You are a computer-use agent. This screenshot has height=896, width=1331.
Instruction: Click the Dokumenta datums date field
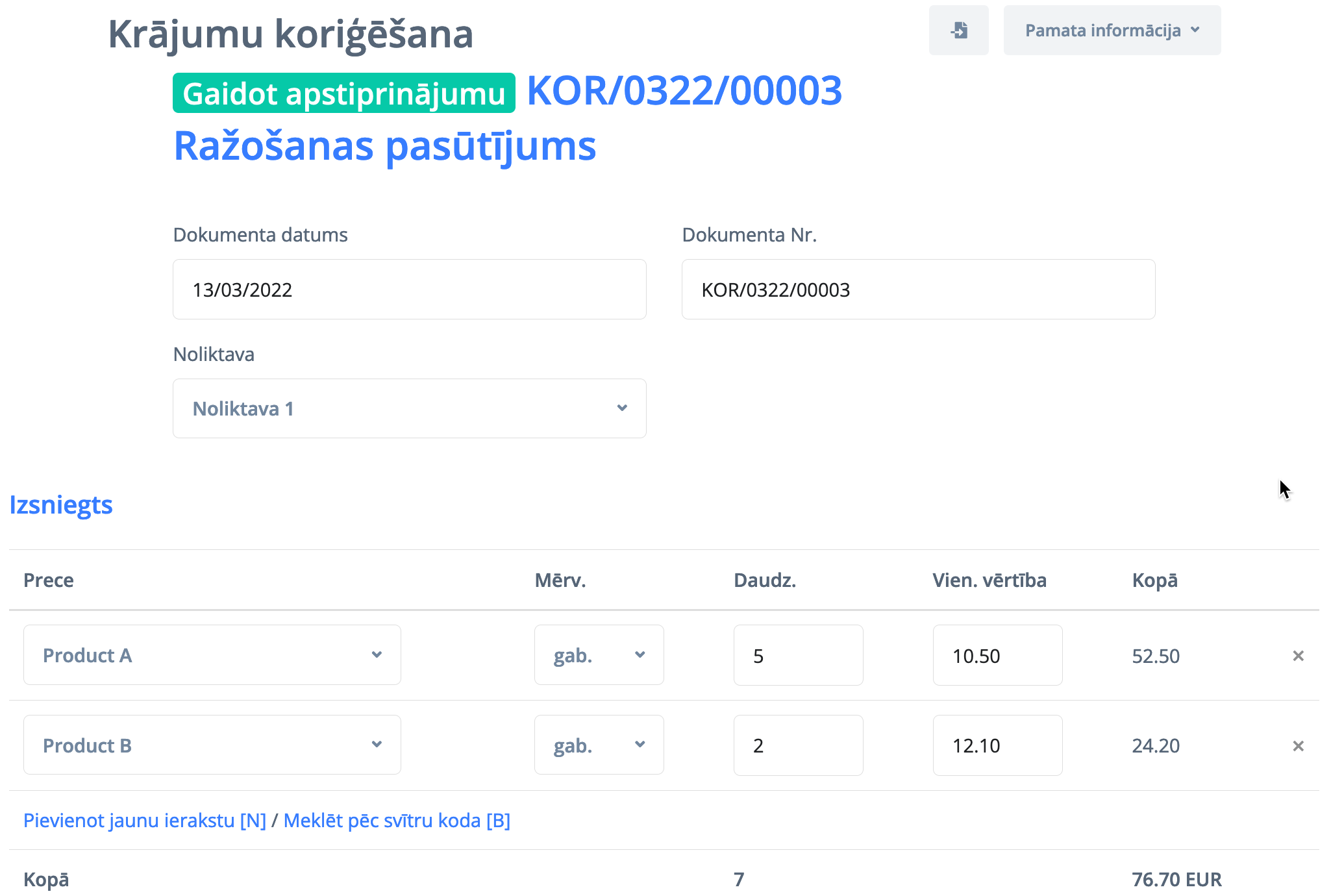(409, 290)
